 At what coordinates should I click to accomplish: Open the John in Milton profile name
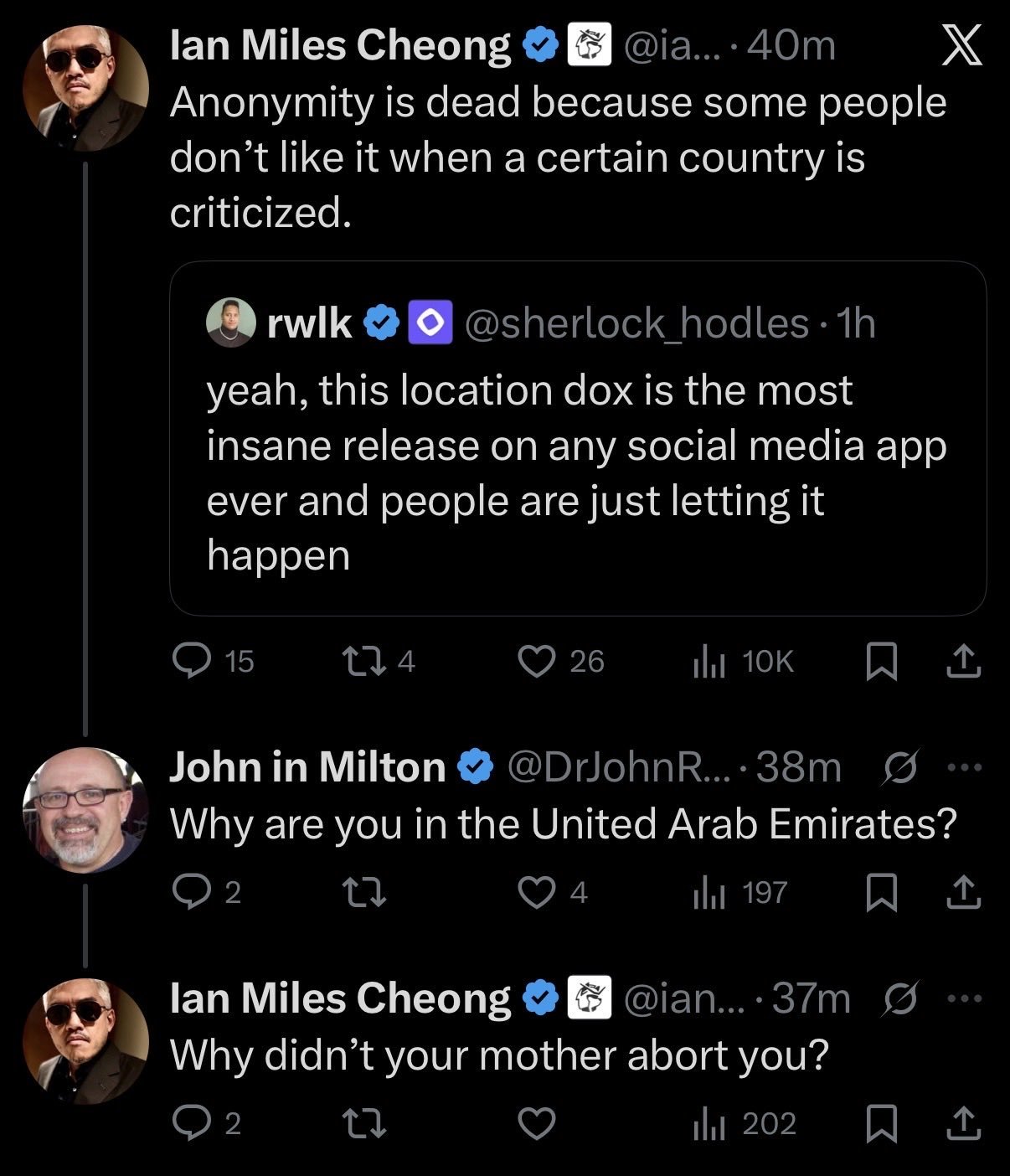point(307,767)
